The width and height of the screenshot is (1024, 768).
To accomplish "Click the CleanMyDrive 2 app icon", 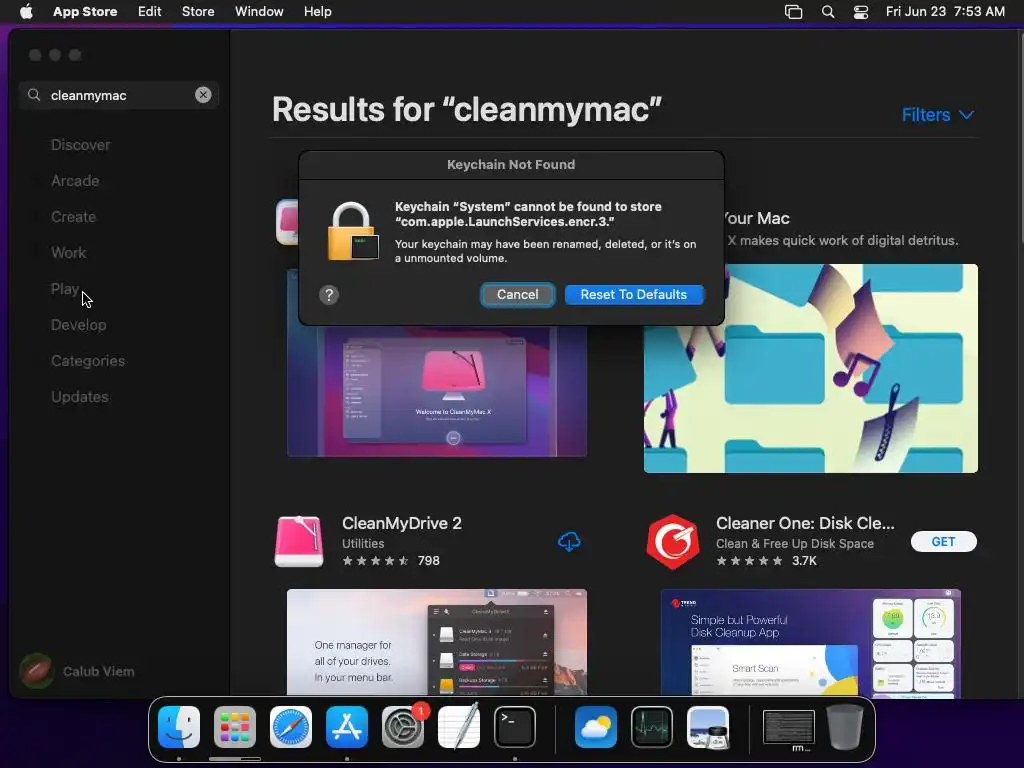I will (299, 541).
